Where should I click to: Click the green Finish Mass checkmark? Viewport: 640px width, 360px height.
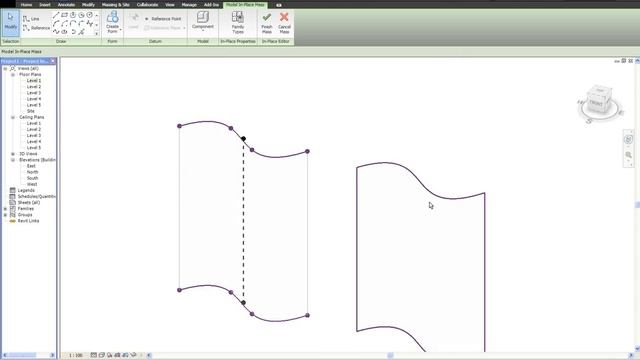click(x=267, y=17)
